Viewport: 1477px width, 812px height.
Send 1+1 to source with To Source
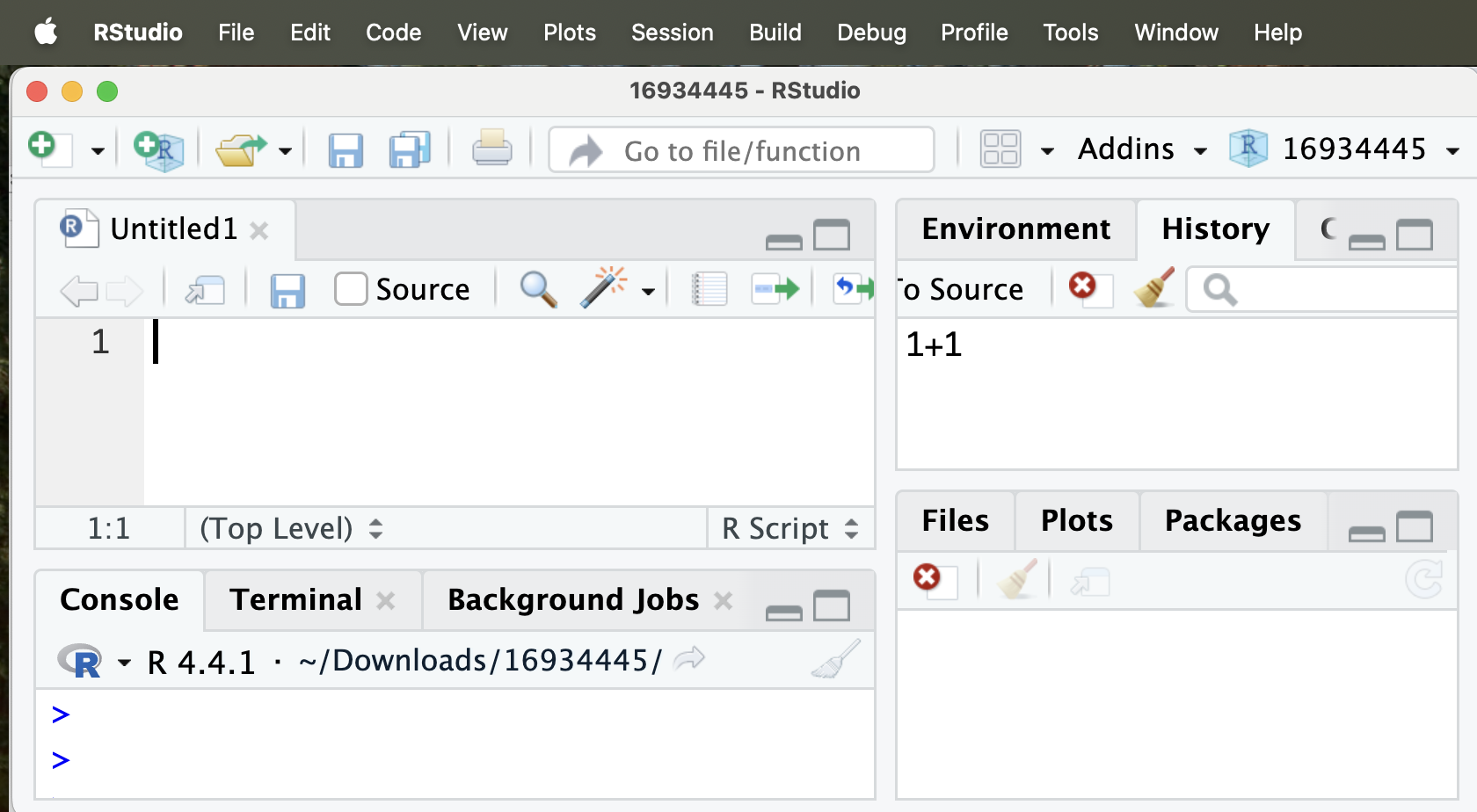[x=958, y=288]
